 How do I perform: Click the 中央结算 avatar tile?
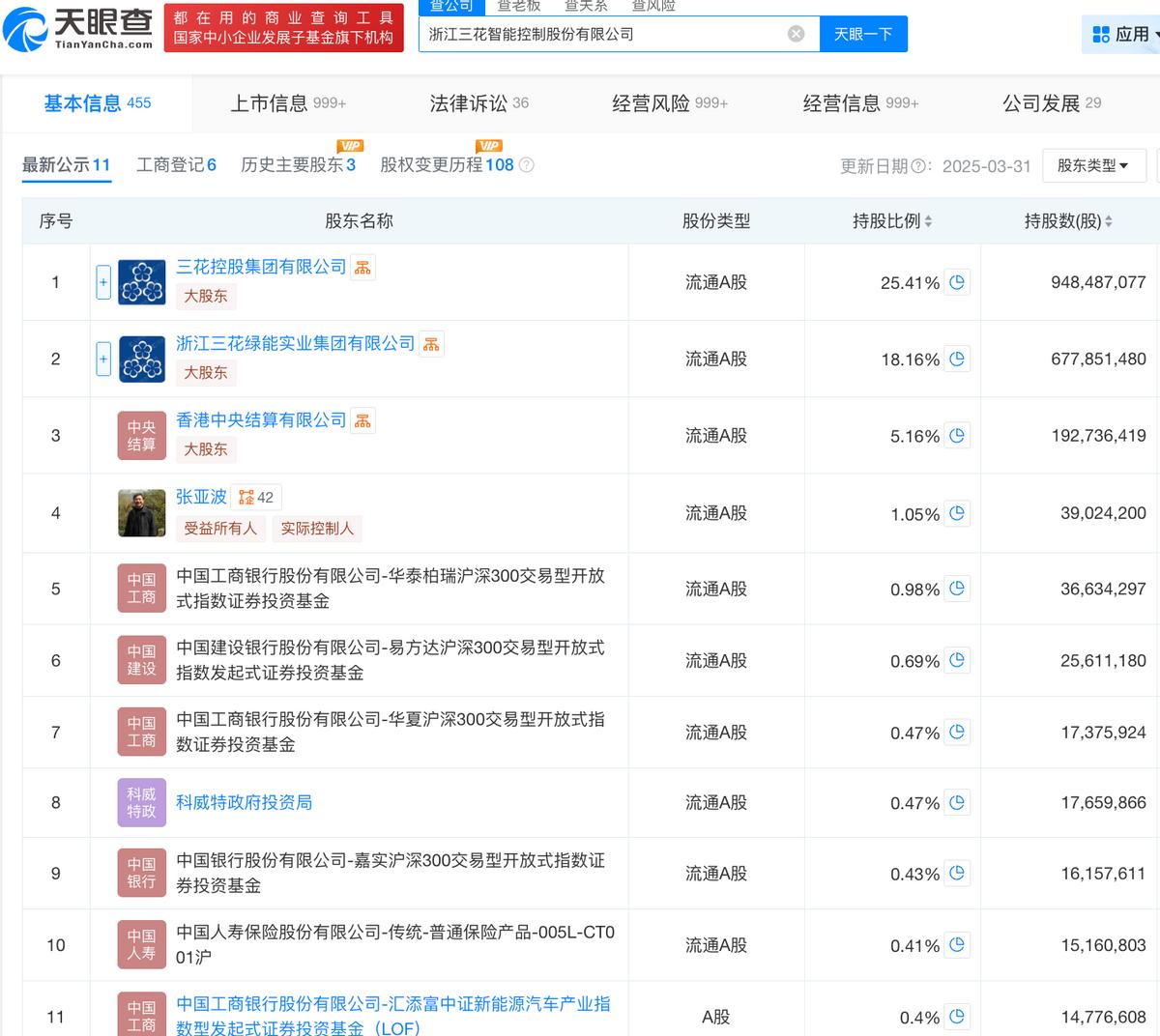point(142,436)
